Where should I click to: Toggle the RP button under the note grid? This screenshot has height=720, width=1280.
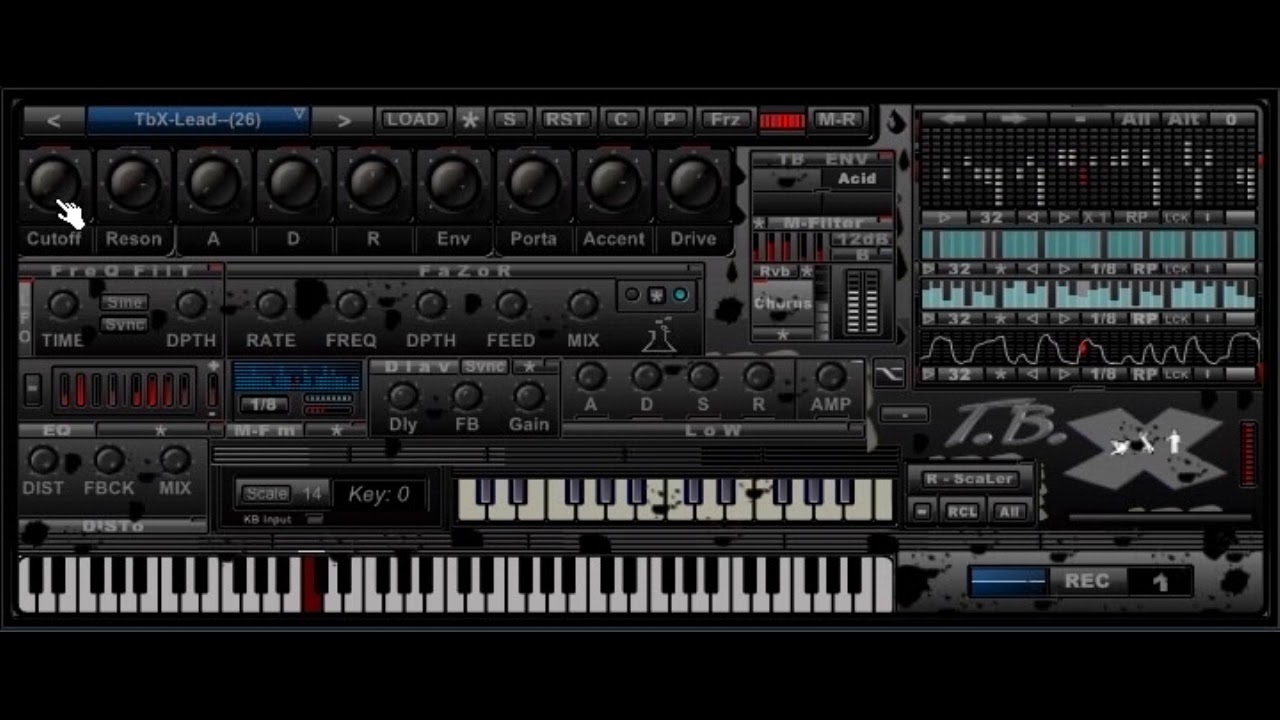(x=1137, y=217)
